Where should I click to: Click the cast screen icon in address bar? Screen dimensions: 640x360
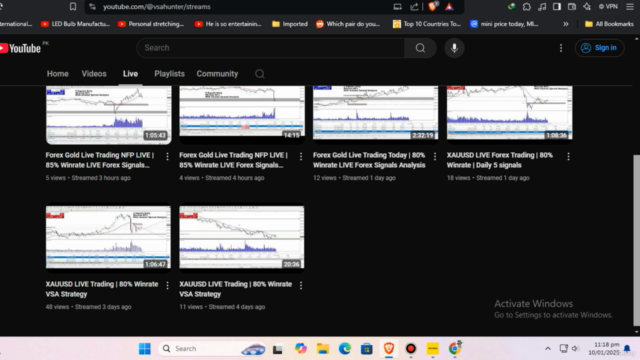click(397, 7)
